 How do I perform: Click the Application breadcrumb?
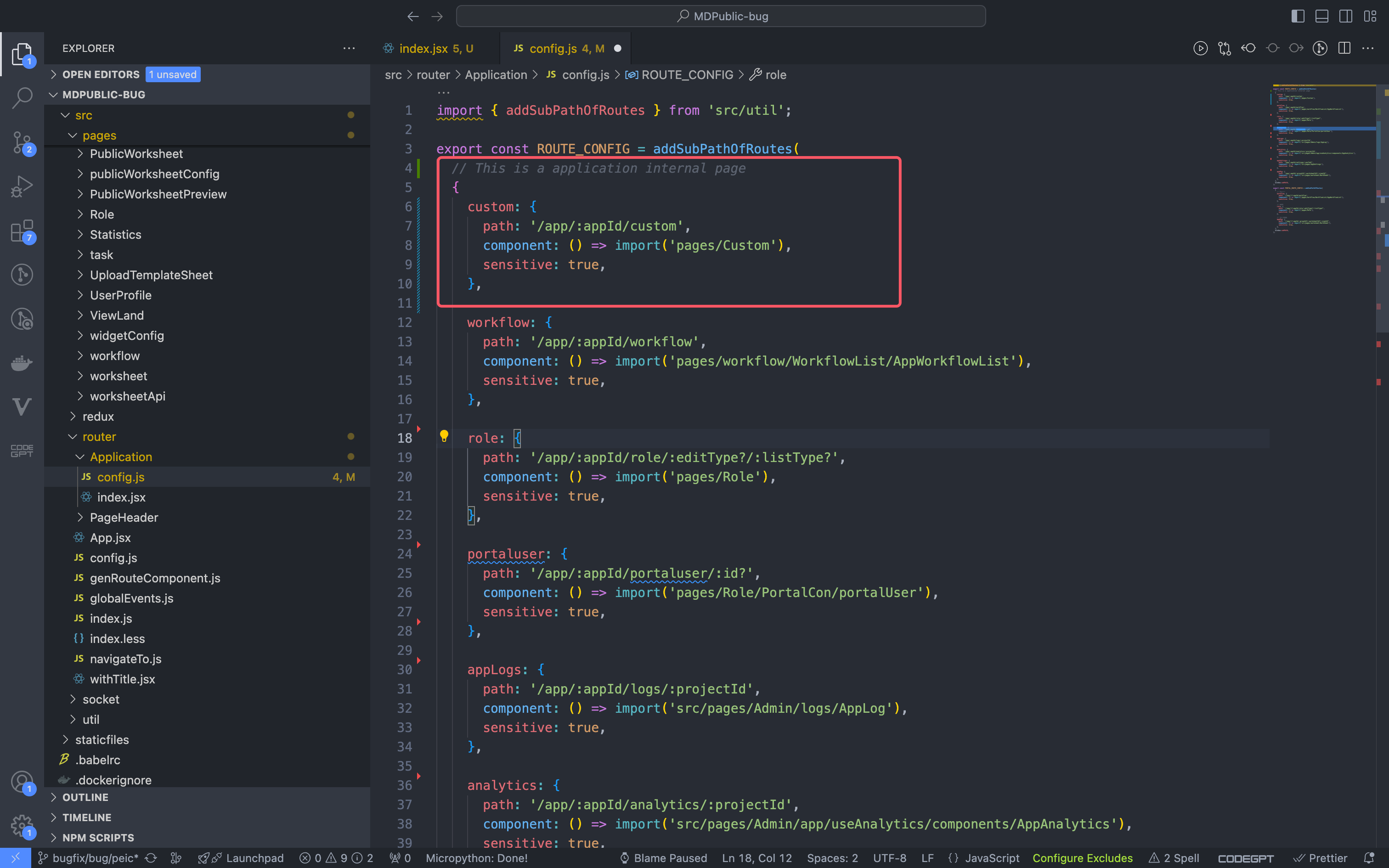pos(496,74)
